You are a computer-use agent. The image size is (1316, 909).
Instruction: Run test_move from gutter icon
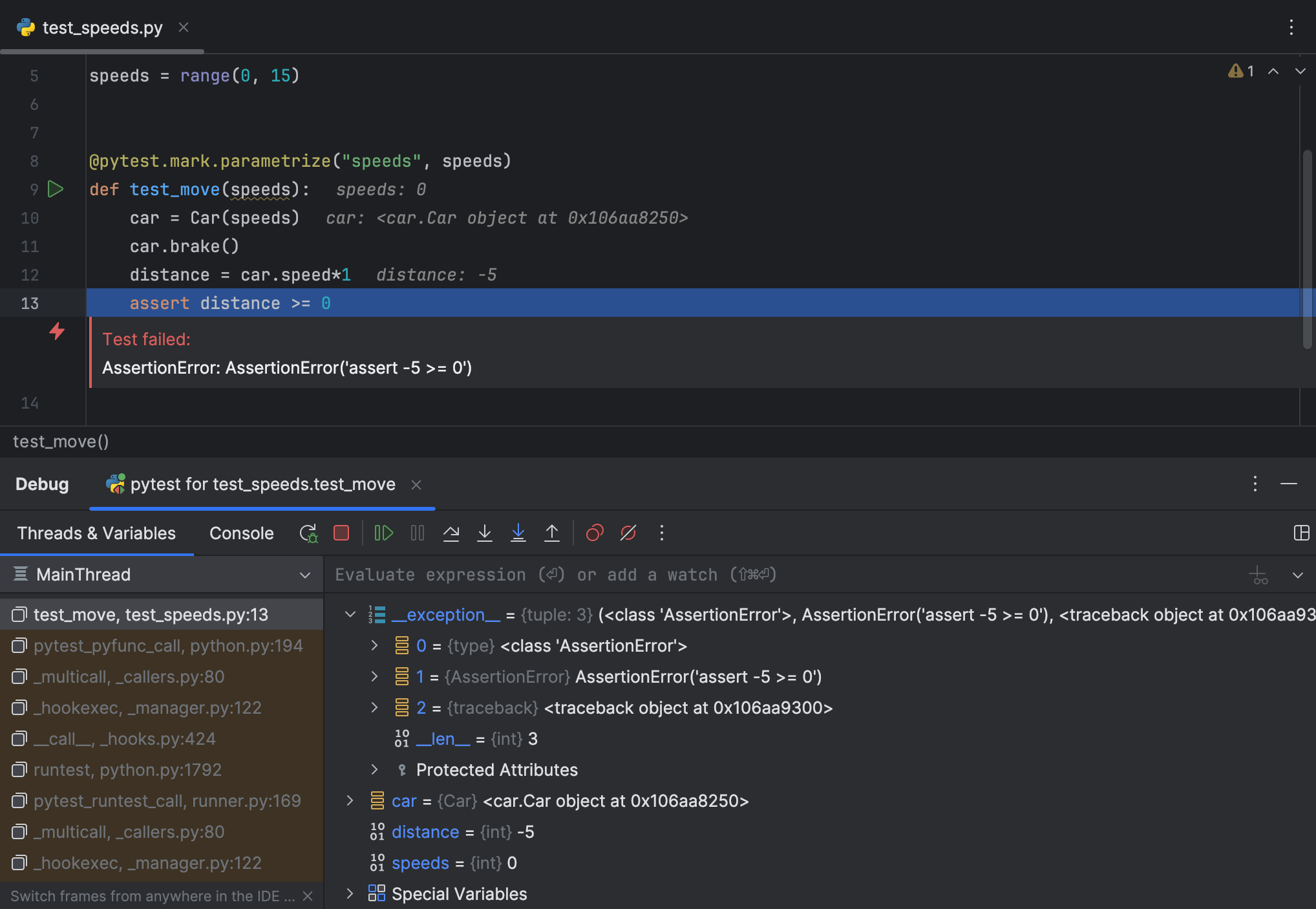[x=56, y=189]
